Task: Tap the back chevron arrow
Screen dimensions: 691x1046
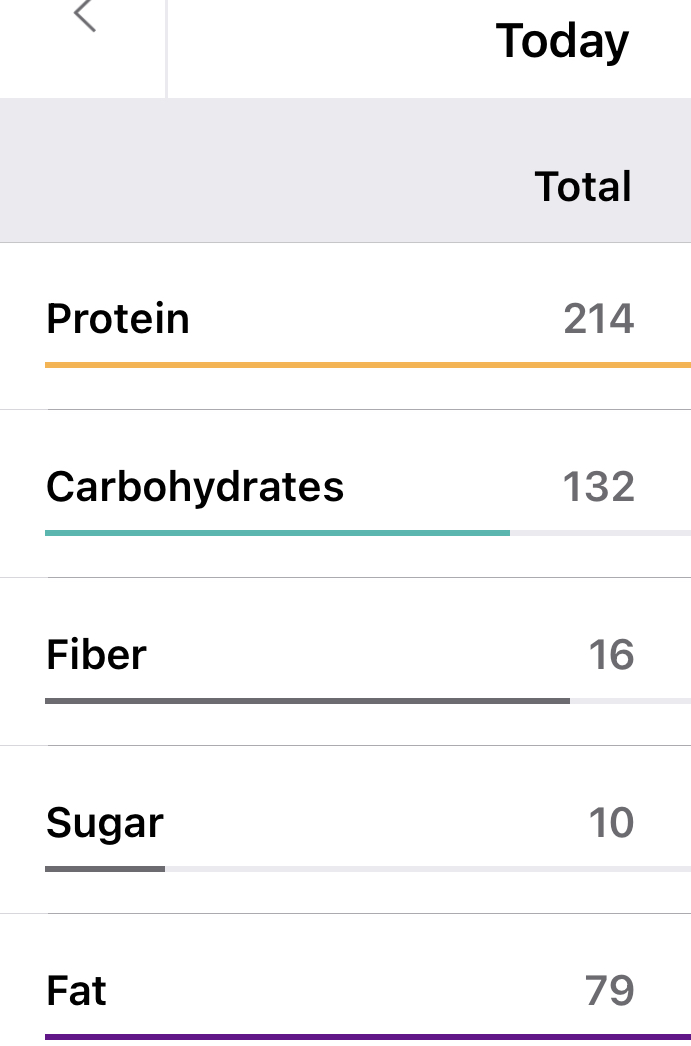Action: [85, 16]
